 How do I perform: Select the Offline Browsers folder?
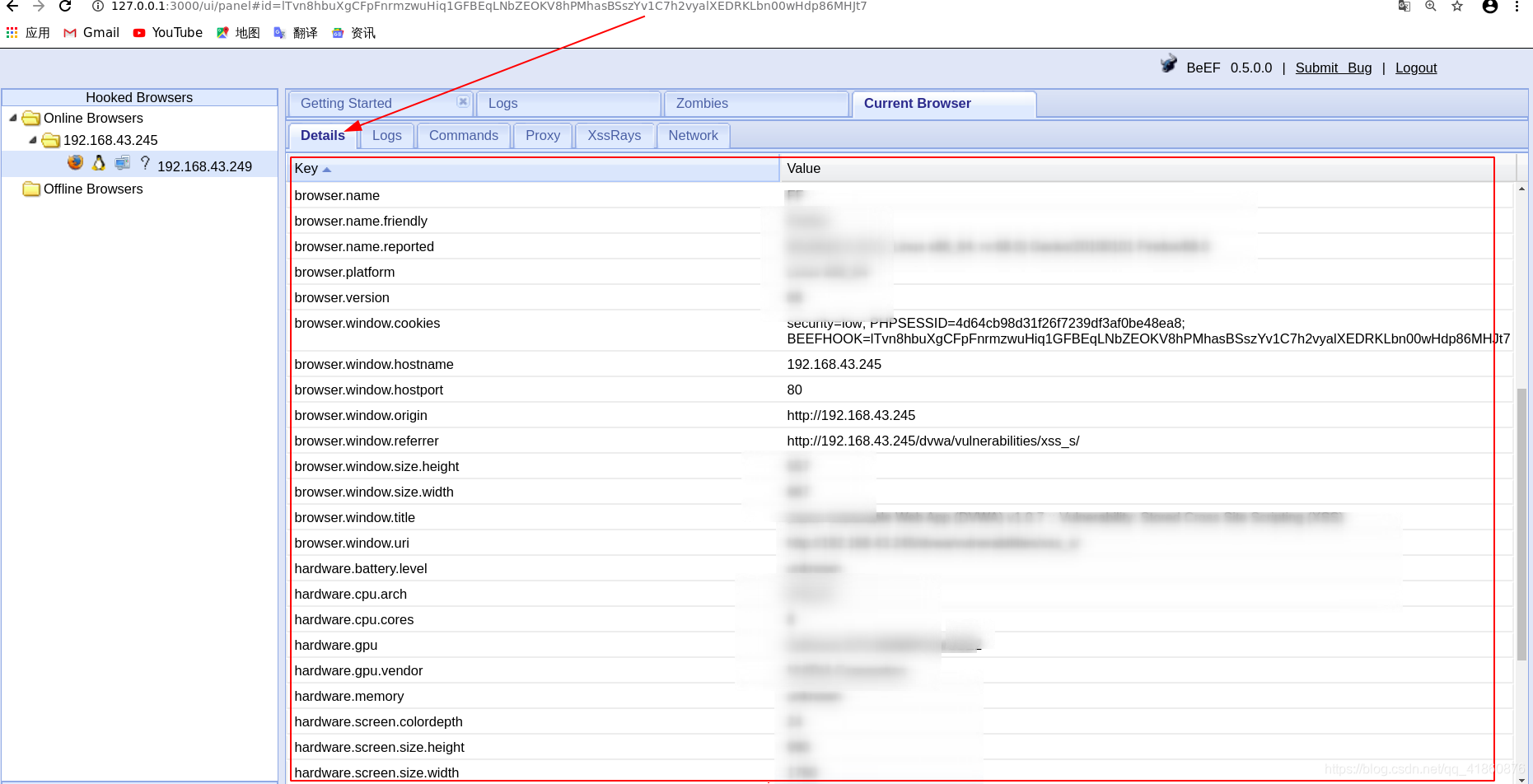coord(83,189)
